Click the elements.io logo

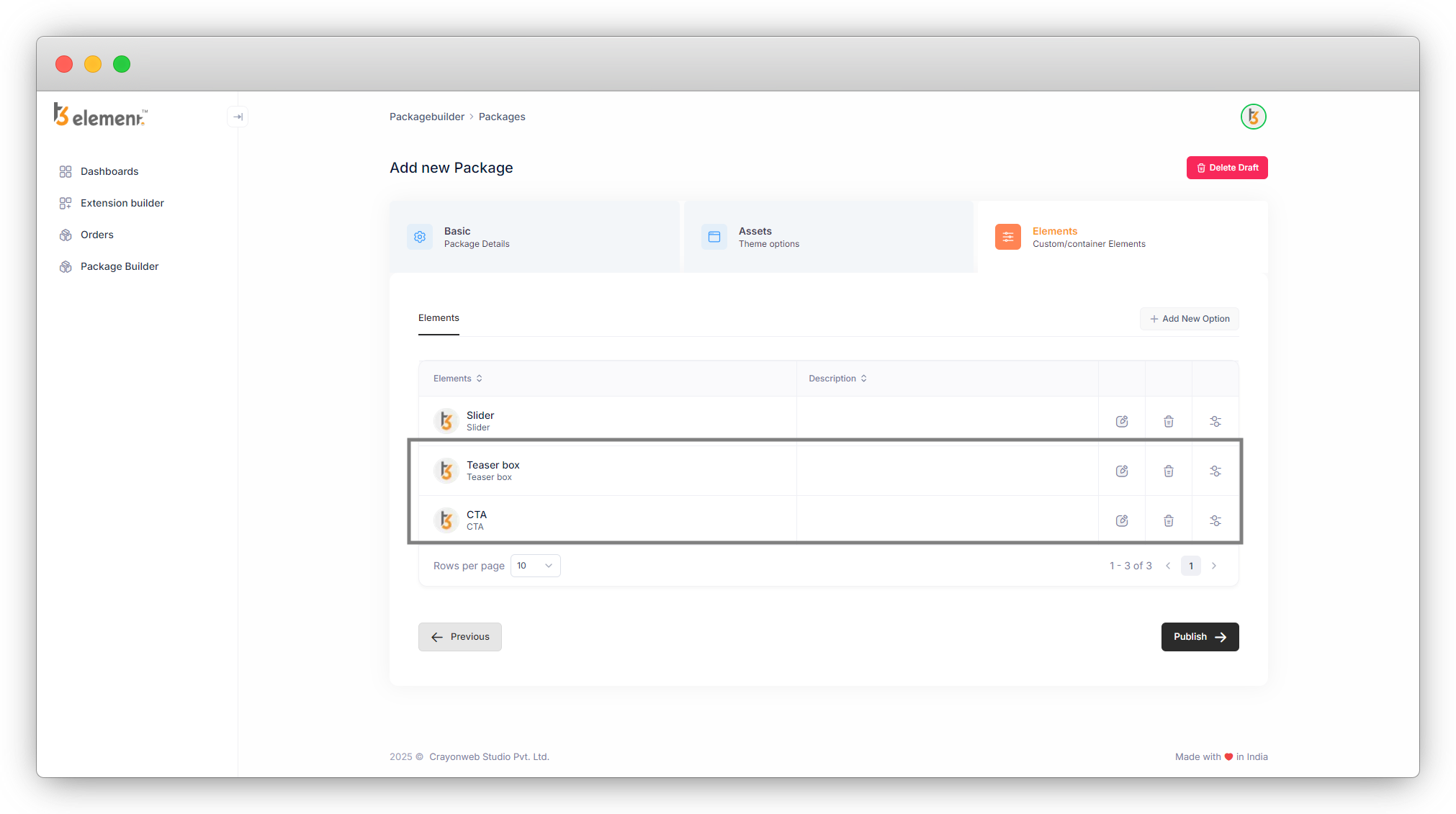[101, 115]
